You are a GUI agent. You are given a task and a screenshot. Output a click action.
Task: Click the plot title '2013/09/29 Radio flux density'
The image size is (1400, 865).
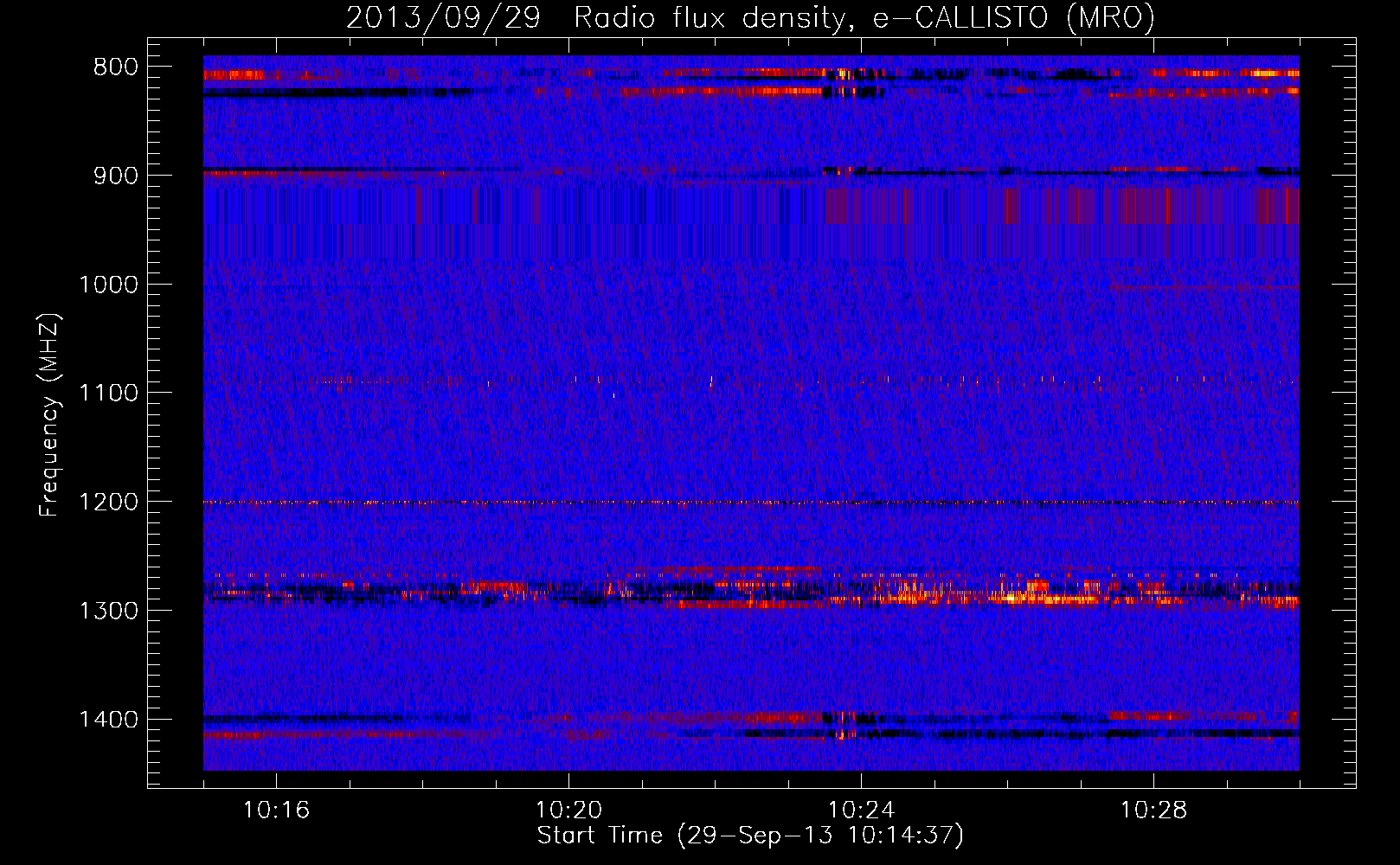750,17
